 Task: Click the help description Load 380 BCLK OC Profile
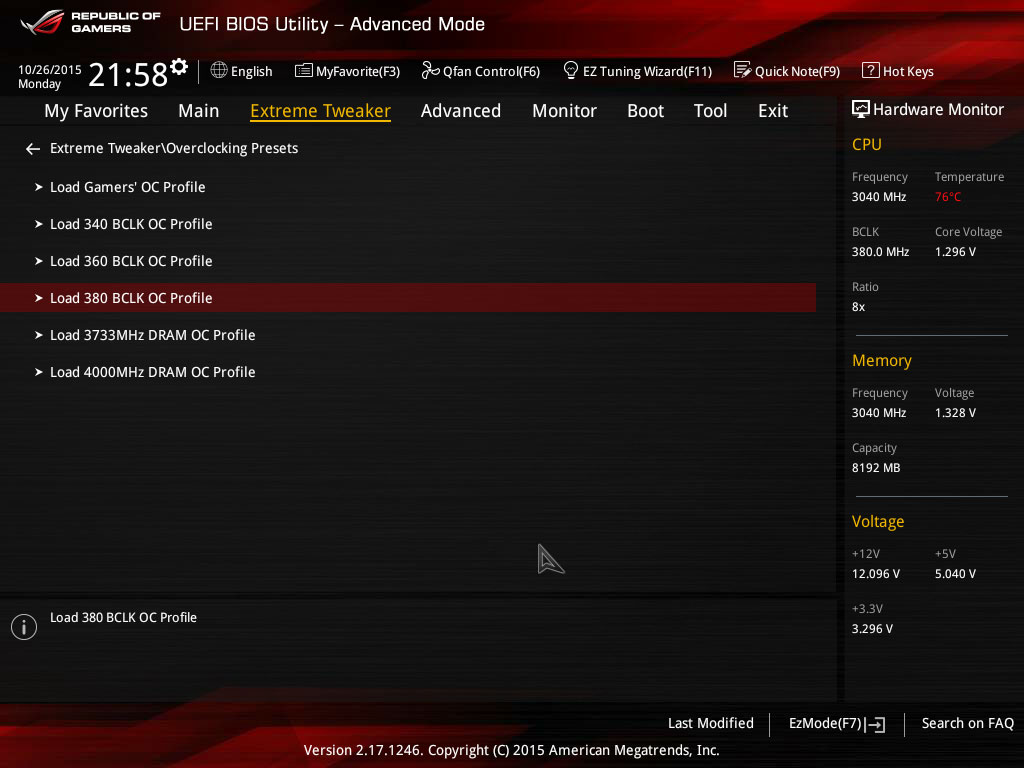pos(123,617)
